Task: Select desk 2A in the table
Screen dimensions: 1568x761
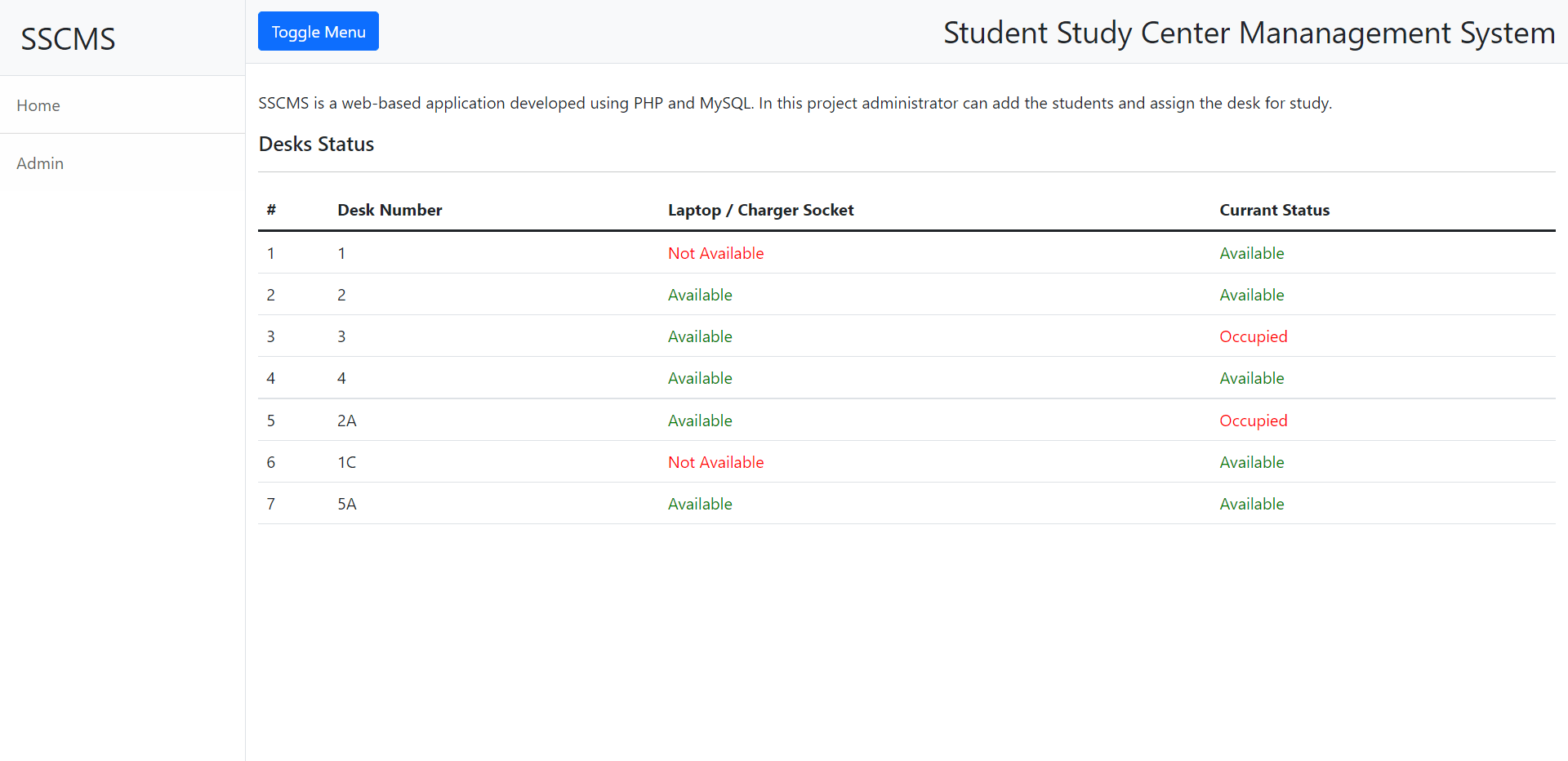Action: coord(346,421)
